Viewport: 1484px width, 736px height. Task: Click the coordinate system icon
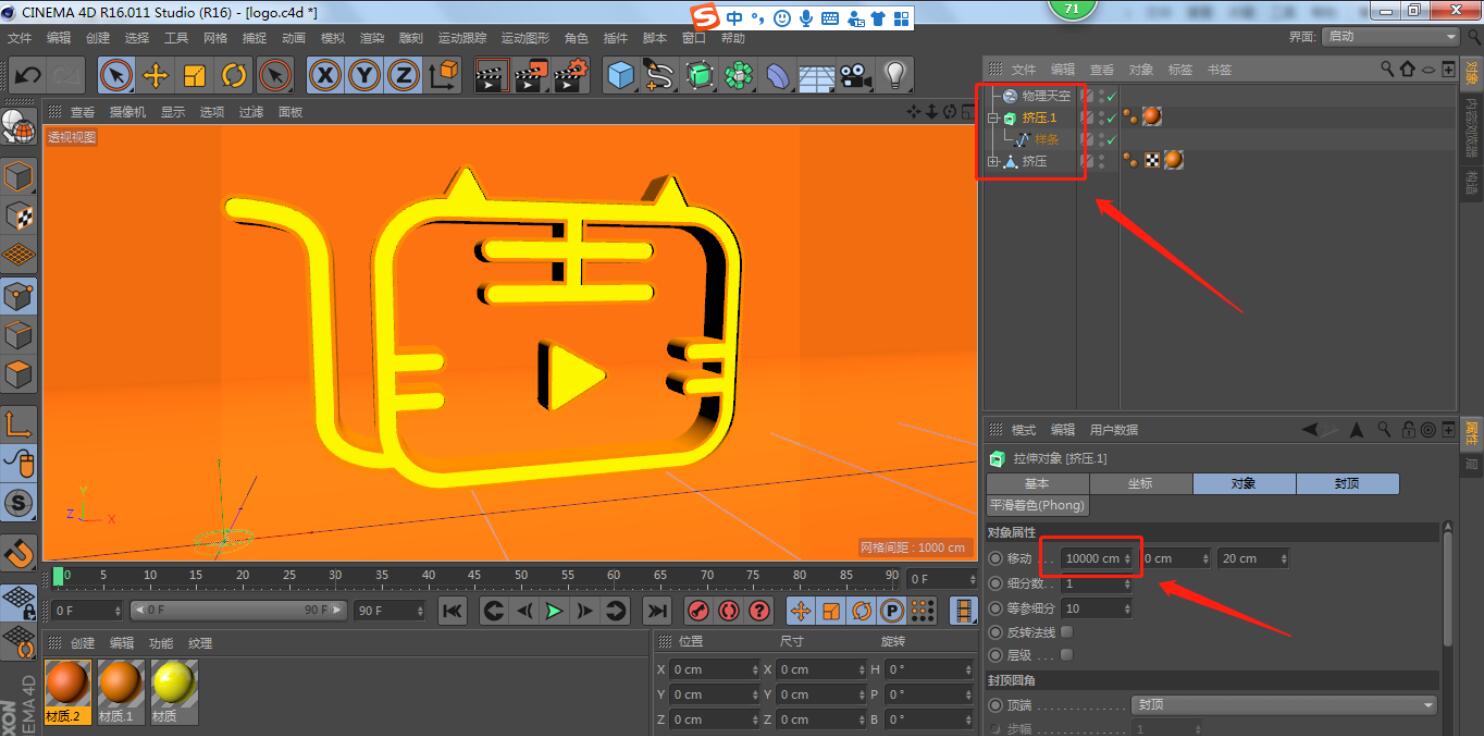[443, 75]
